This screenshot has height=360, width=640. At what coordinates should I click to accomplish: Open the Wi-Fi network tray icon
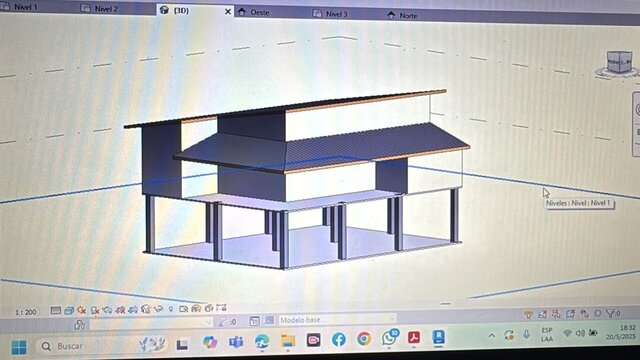pos(567,333)
